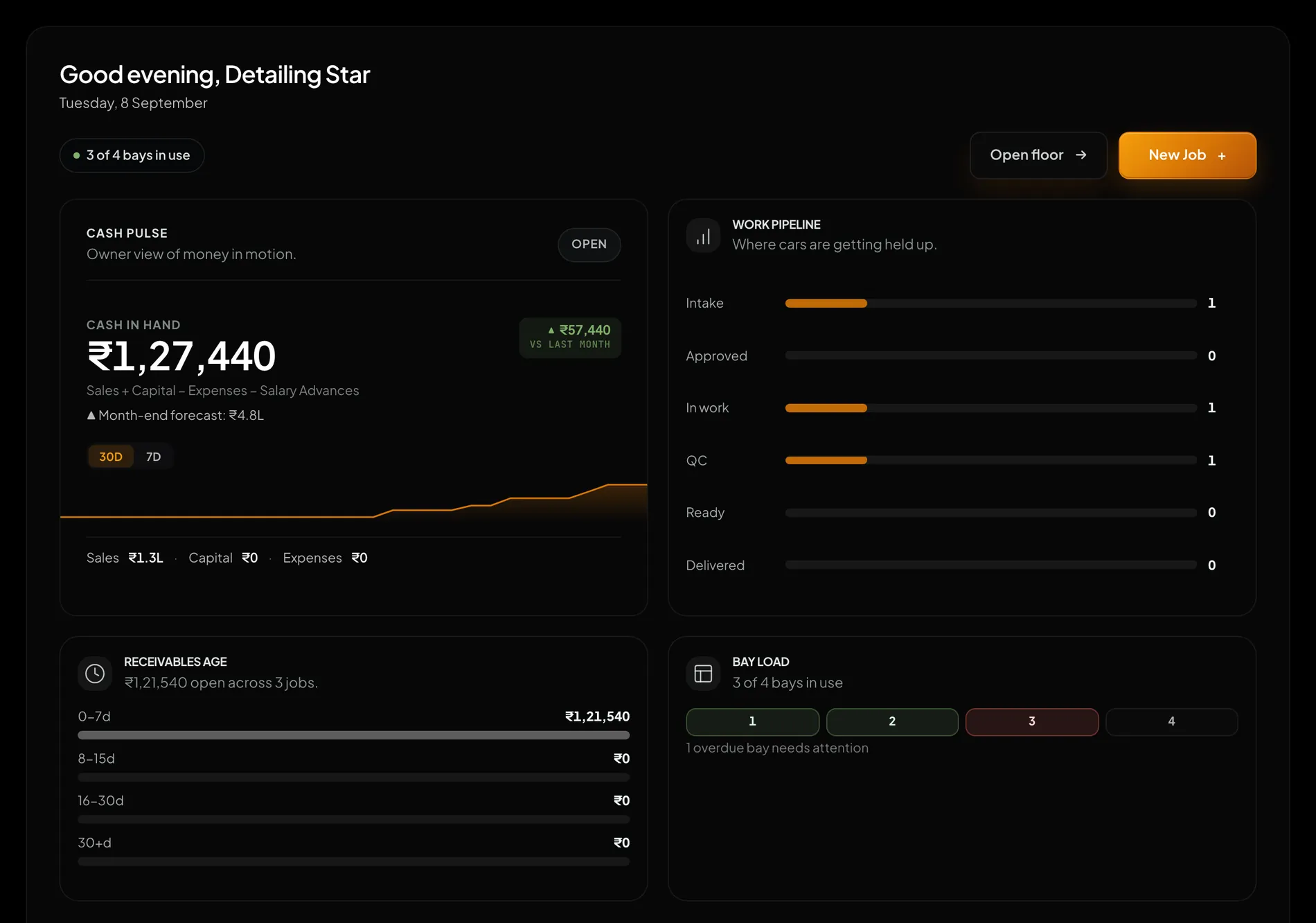Click the 16–30d receivables label
This screenshot has width=1316, height=923.
[100, 801]
